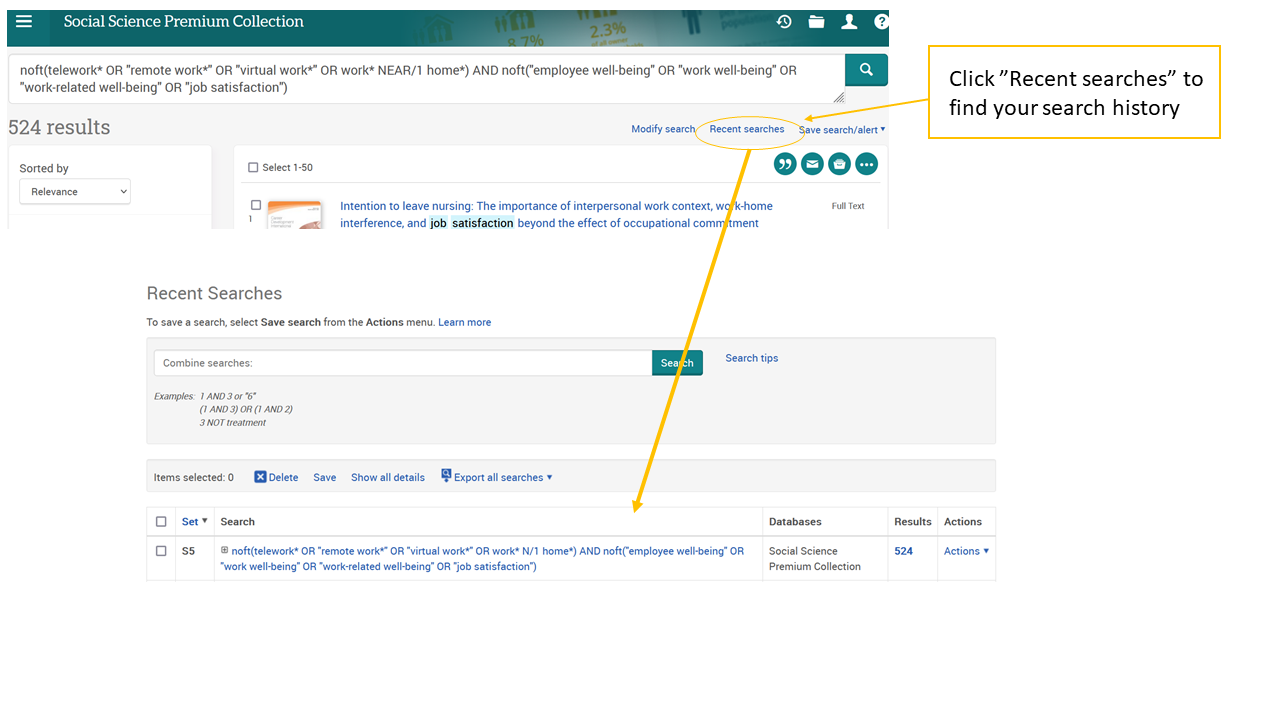
Task: Click the cite quotation marks icon
Action: [785, 164]
